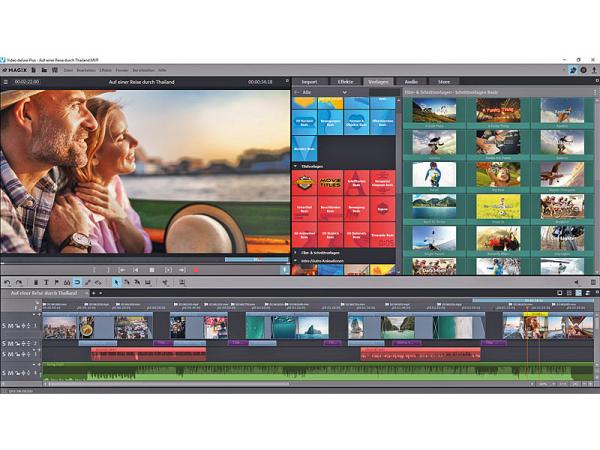This screenshot has width=600, height=450.
Task: Select the mouse pointer mode tool
Action: (x=116, y=282)
